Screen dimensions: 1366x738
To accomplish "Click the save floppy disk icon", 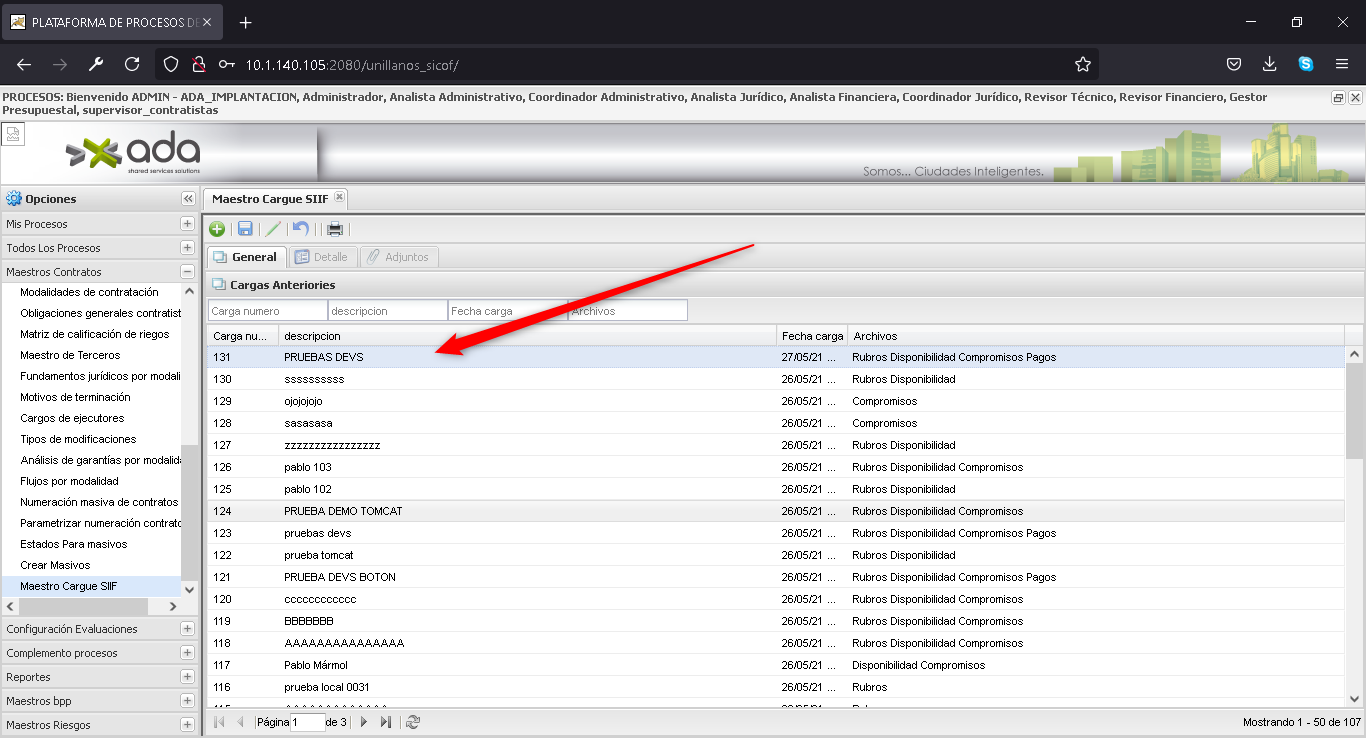I will (x=245, y=229).
